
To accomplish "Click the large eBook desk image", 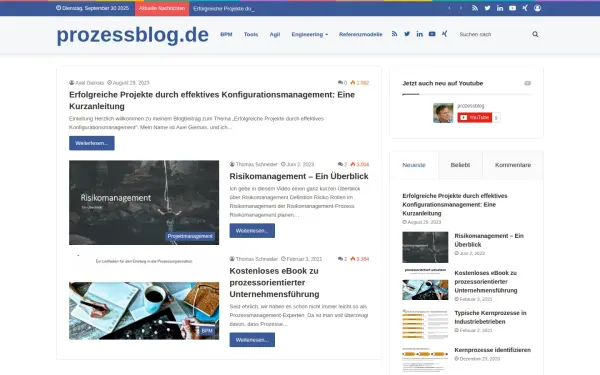I will [144, 311].
